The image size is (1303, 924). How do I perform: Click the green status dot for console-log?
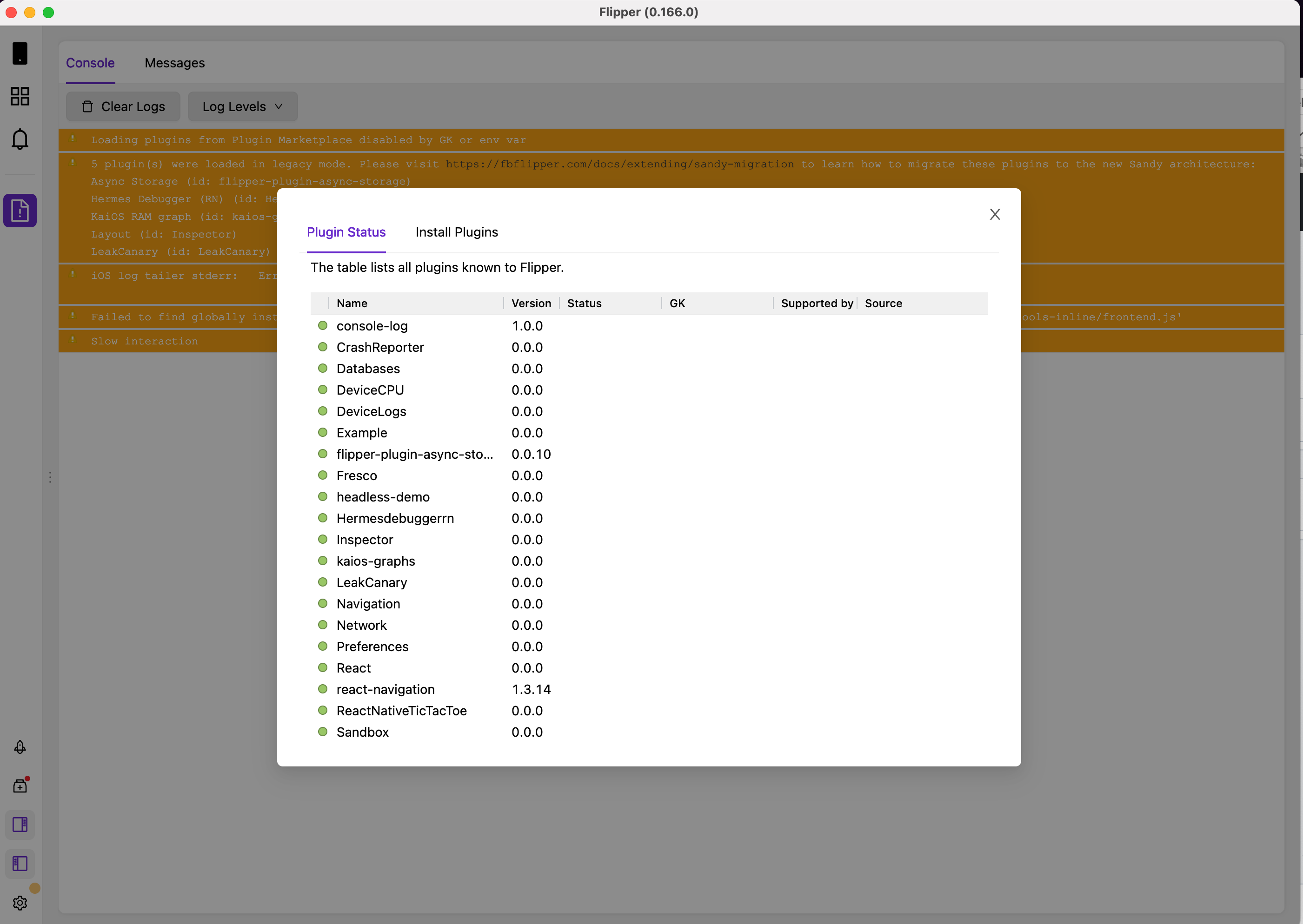click(323, 326)
